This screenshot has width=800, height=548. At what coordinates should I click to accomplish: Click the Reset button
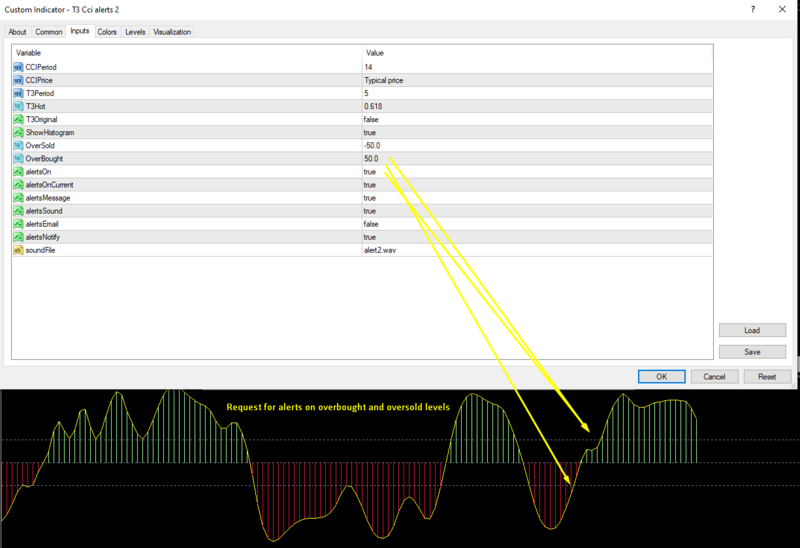click(767, 377)
